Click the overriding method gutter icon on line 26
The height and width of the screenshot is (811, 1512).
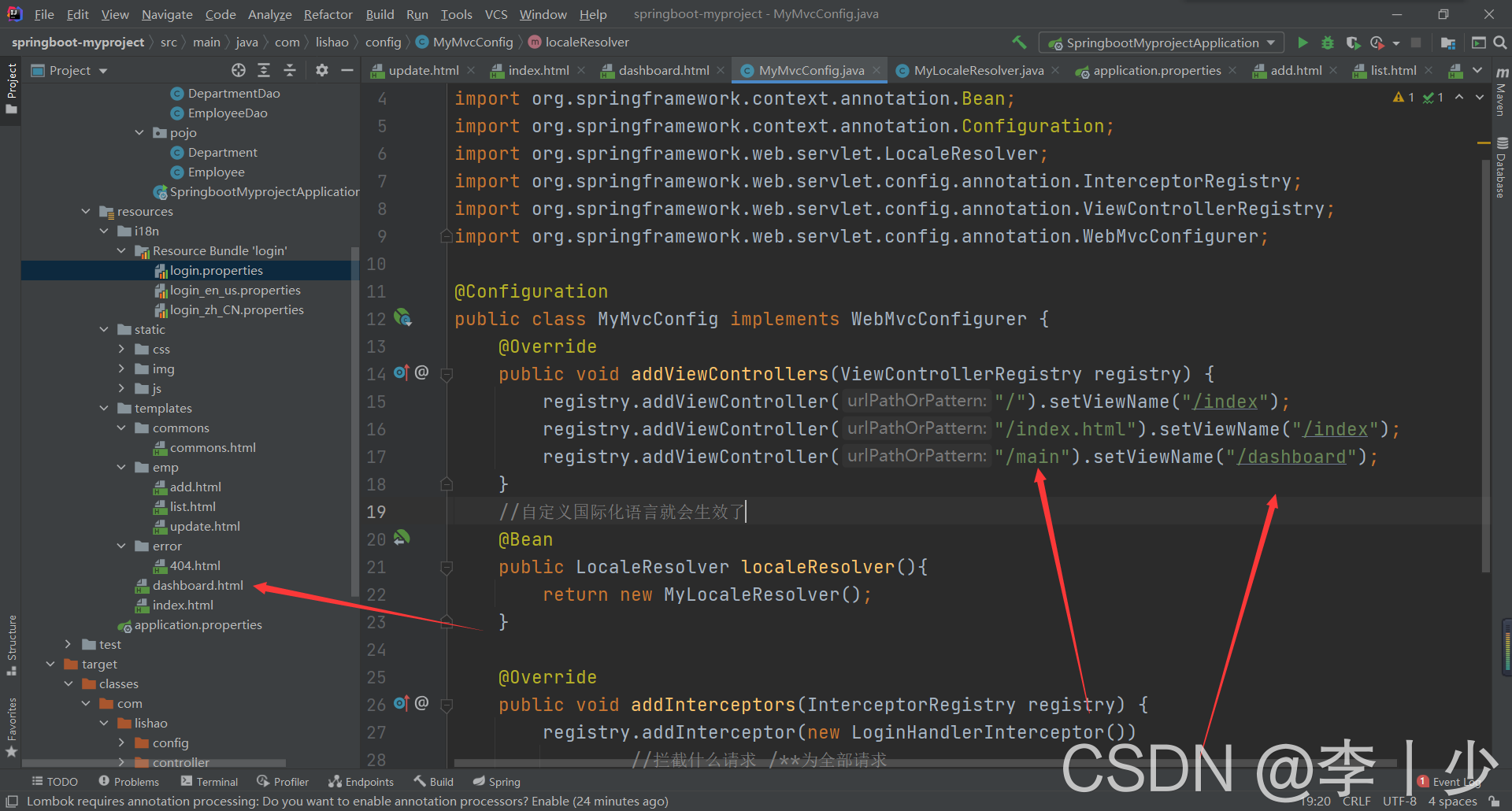[401, 704]
